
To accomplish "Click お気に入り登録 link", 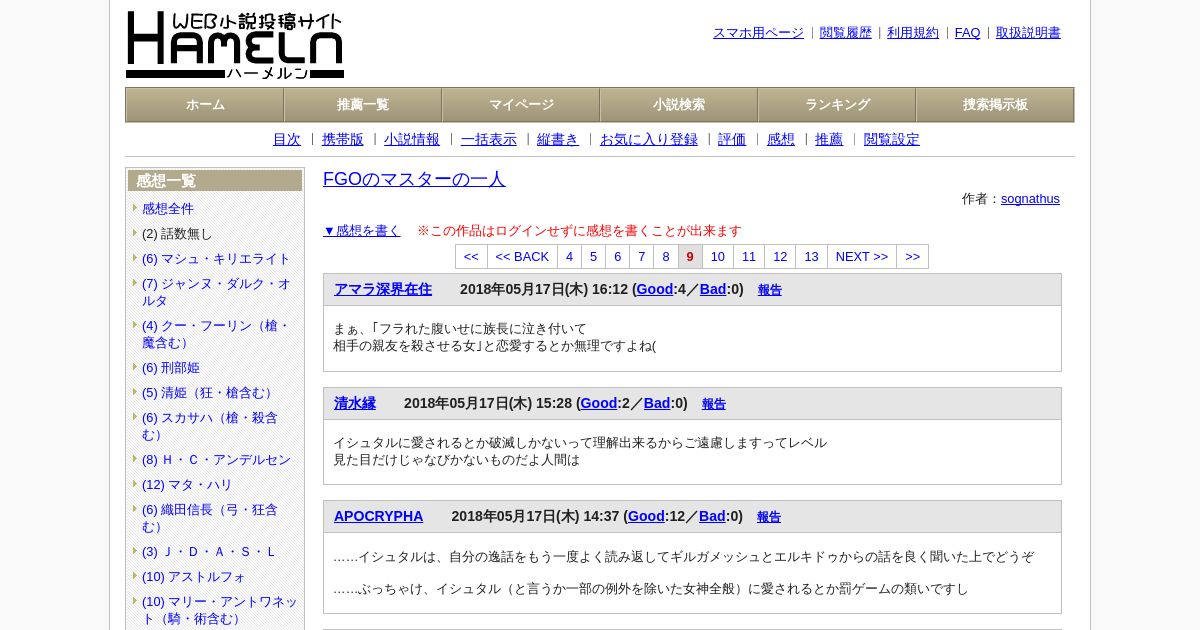I will 649,140.
